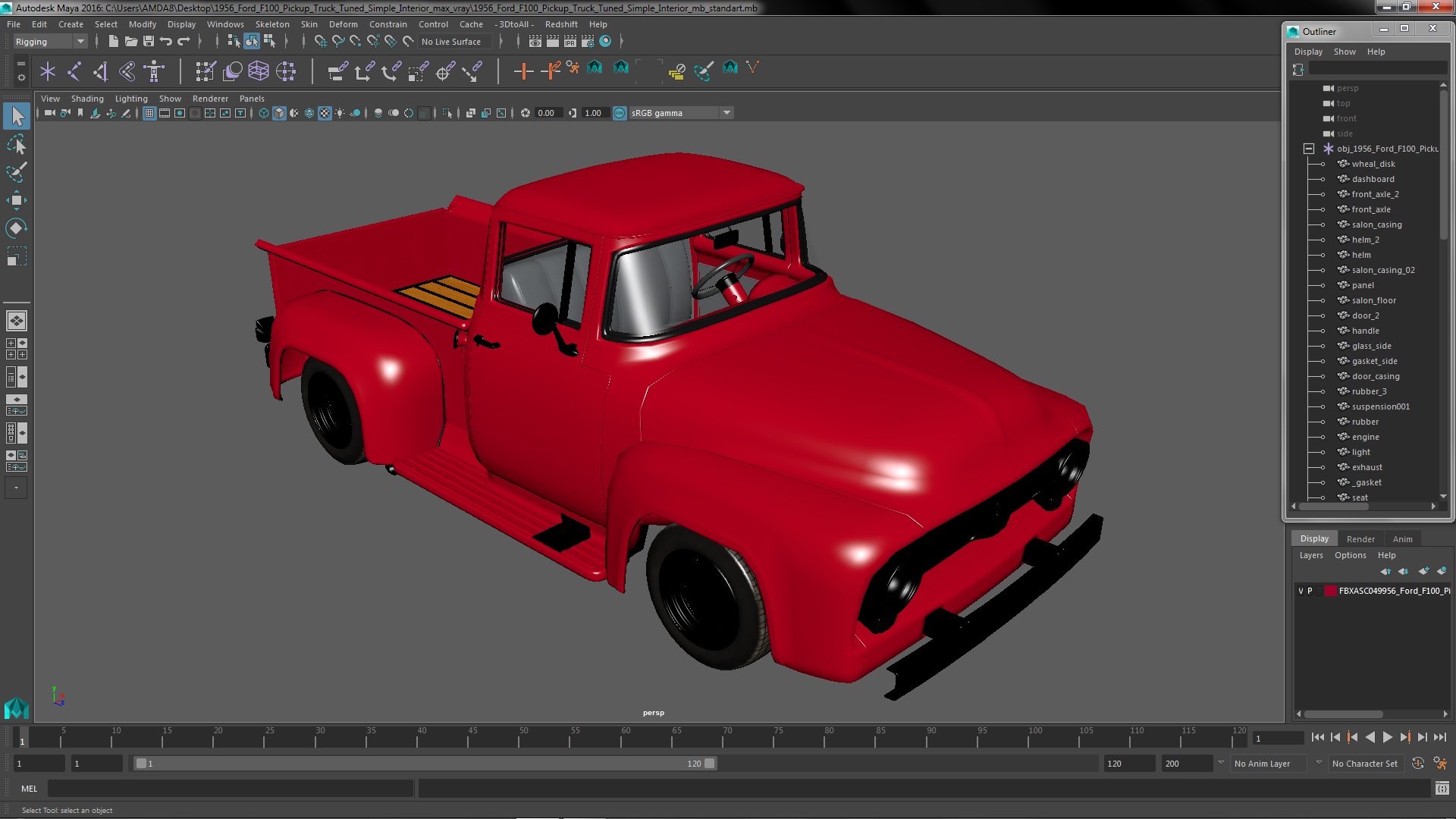Open Layers menu in layer editor

coord(1310,555)
